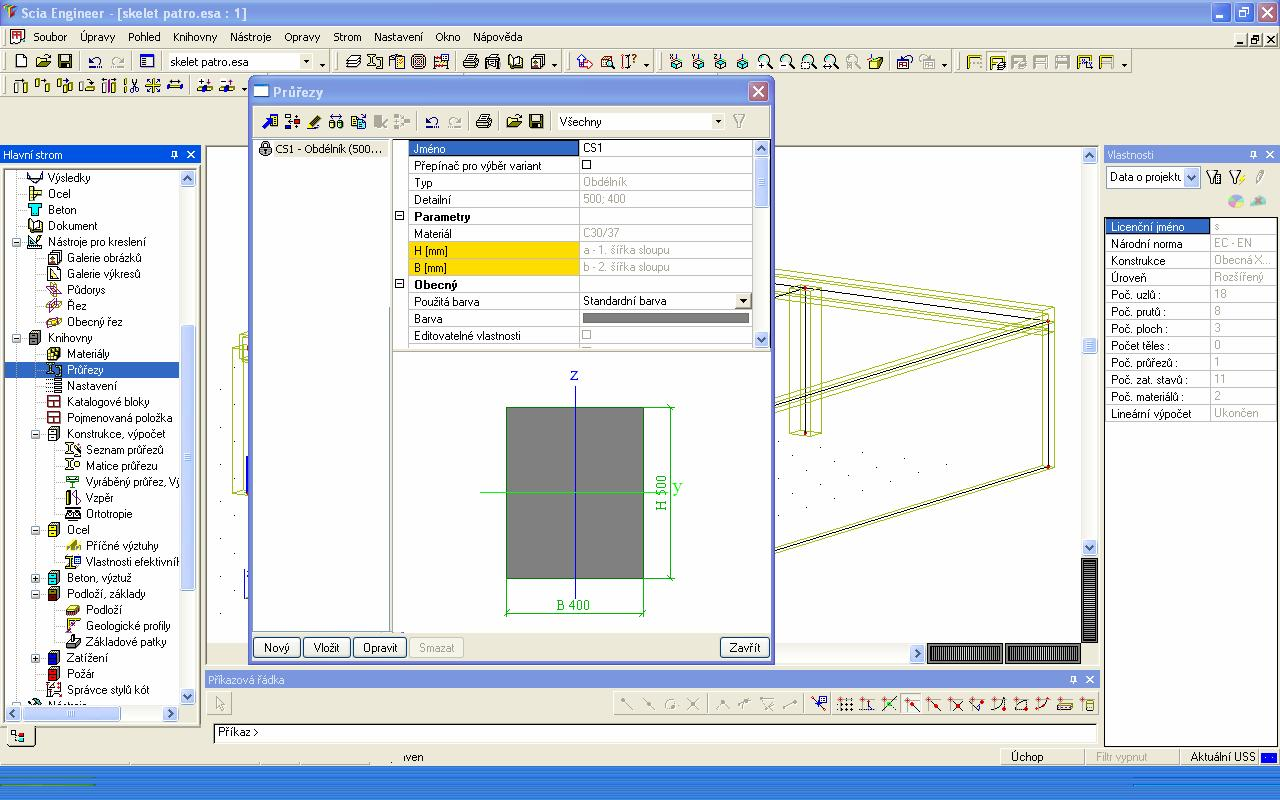
Task: Set view in X direction
Action: (x=676, y=62)
